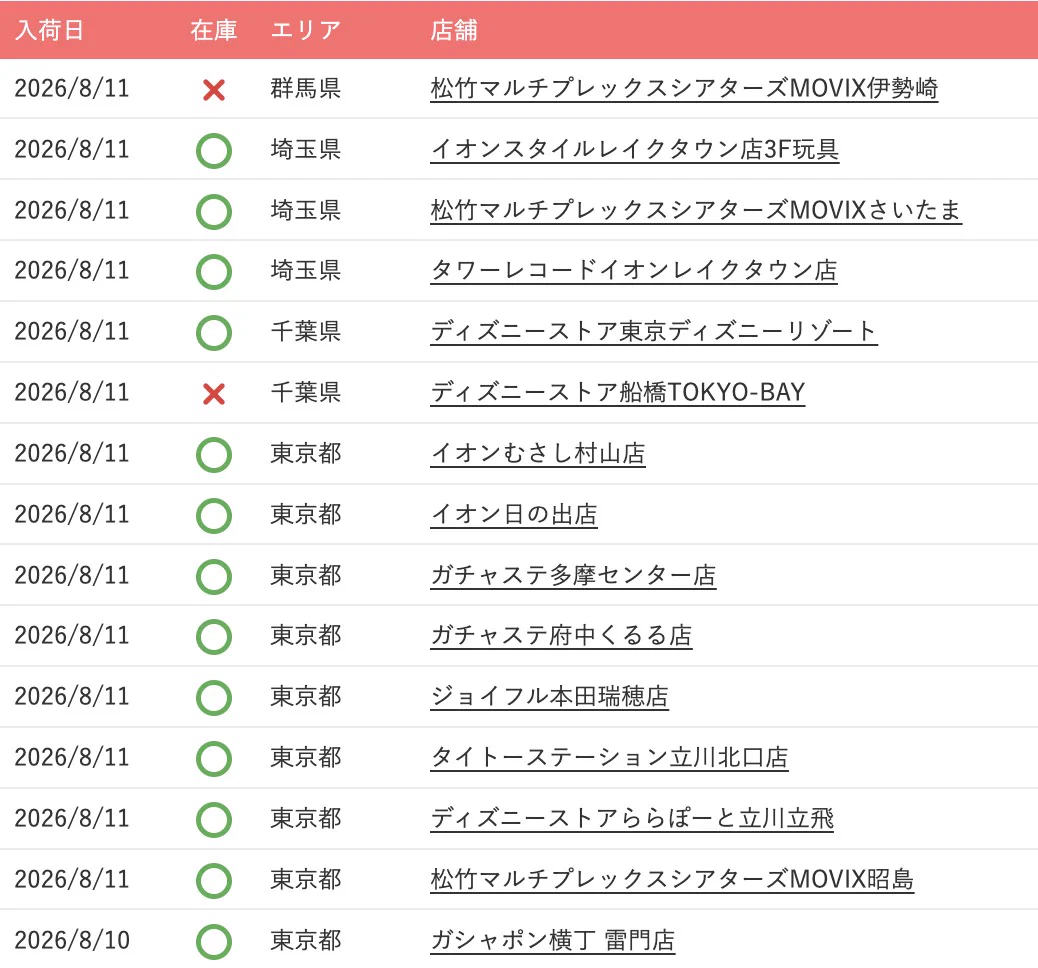Open ガシャポン横丁 雷門店 link
1038x968 pixels.
click(552, 940)
